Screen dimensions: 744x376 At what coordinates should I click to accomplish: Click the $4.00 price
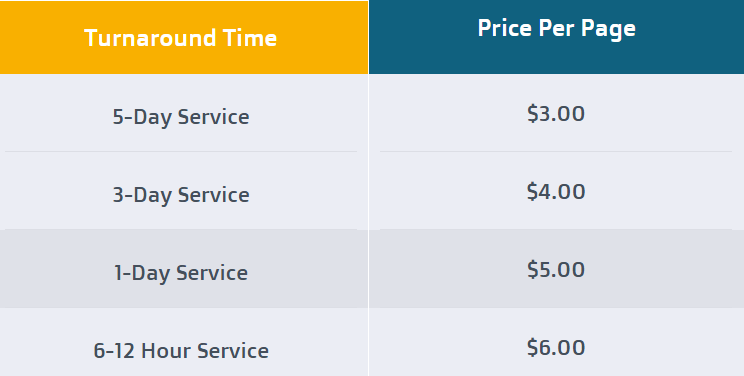[x=556, y=192]
